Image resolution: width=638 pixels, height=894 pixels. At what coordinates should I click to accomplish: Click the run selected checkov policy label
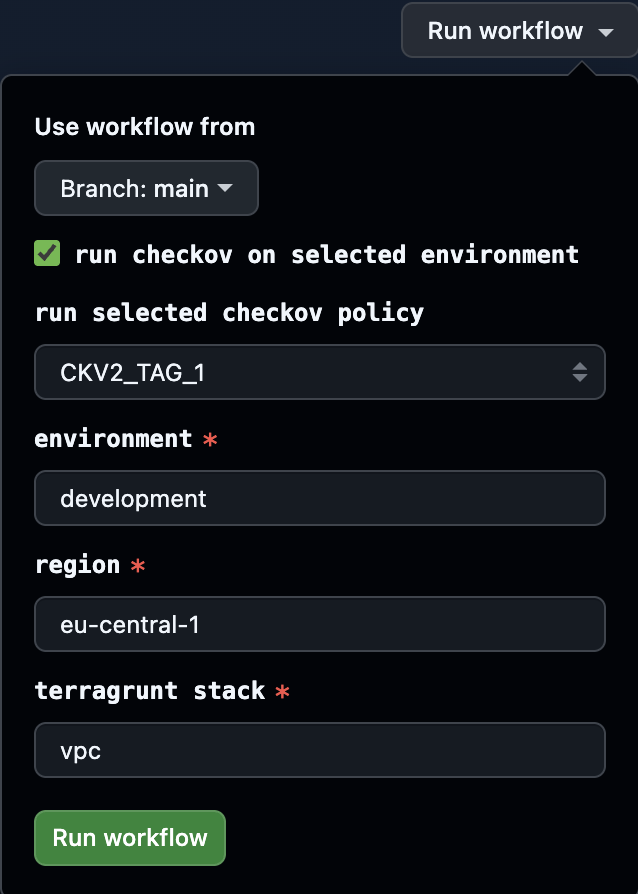tap(229, 313)
